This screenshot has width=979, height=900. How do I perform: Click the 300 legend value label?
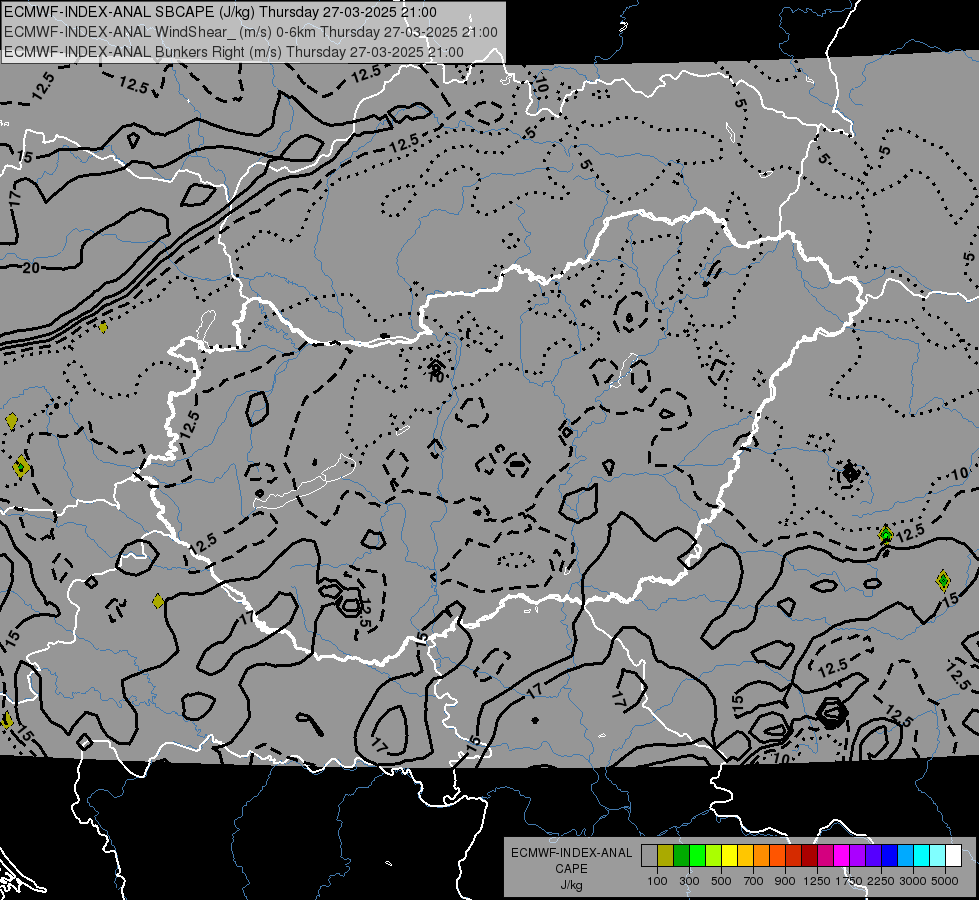pos(689,881)
